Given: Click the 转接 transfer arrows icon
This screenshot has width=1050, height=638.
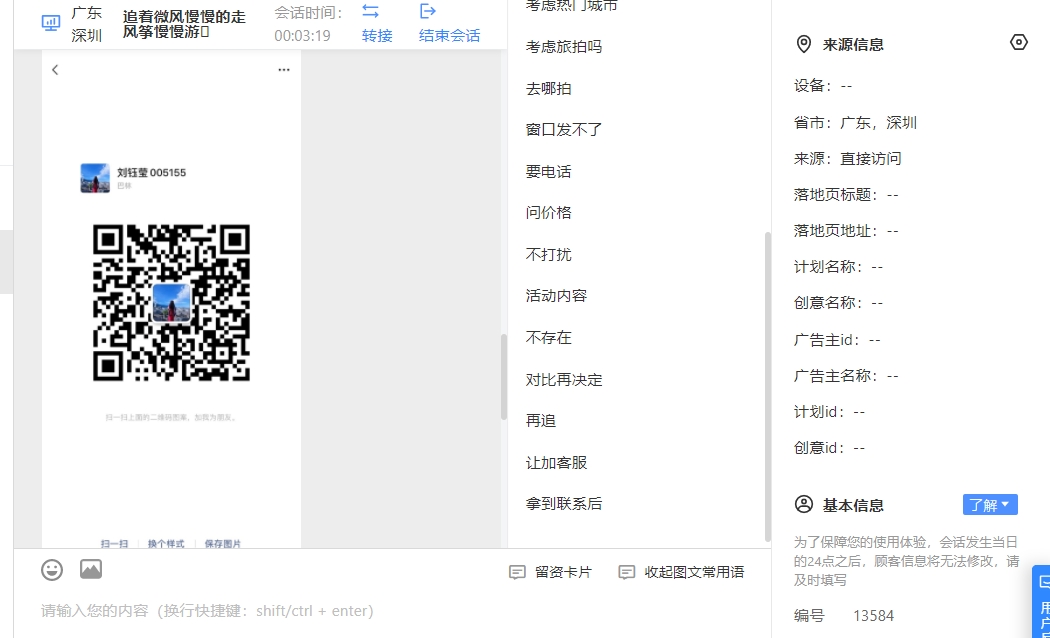Looking at the screenshot, I should point(370,11).
